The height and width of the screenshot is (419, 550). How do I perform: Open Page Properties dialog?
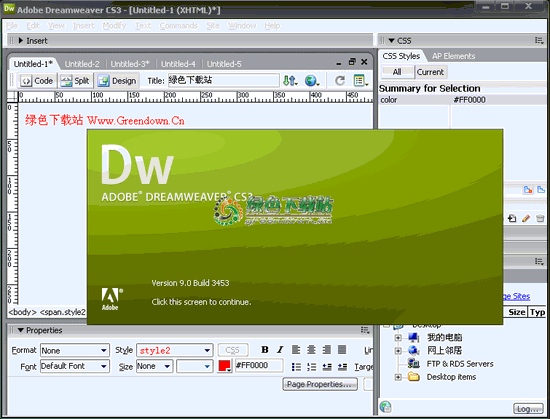click(320, 384)
